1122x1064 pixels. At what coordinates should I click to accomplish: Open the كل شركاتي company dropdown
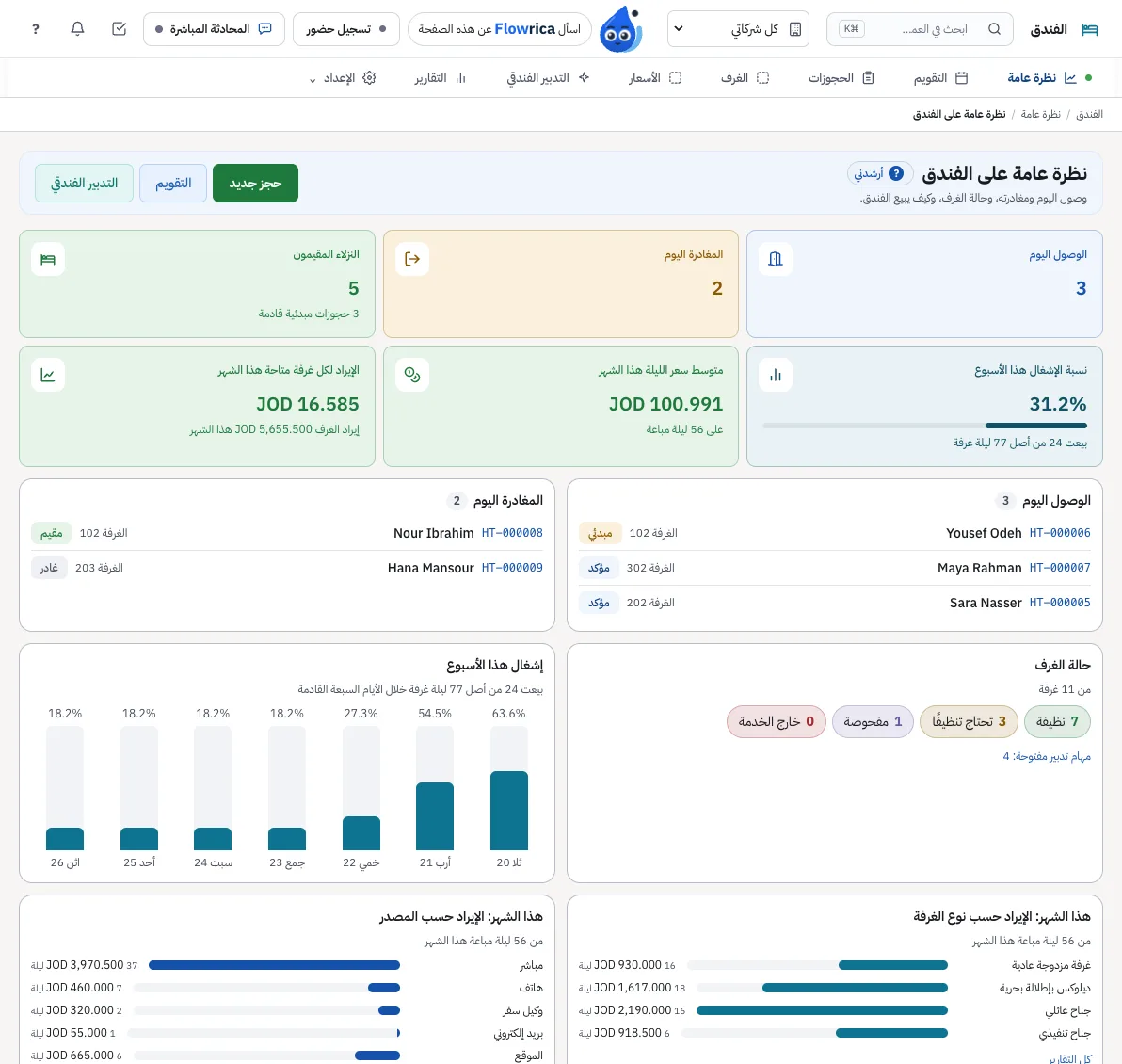pos(738,29)
